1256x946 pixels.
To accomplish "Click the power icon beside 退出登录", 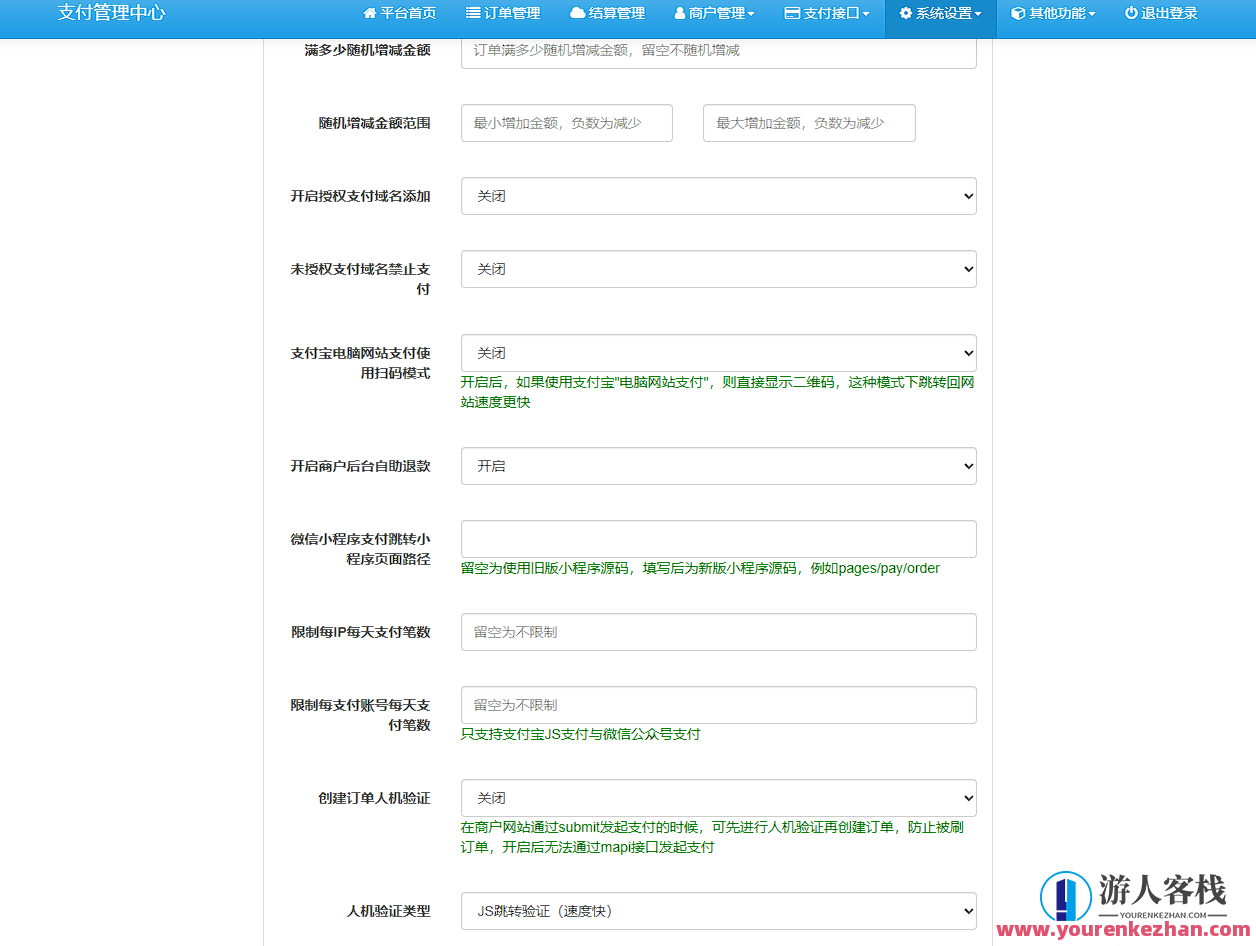I will 1131,14.
